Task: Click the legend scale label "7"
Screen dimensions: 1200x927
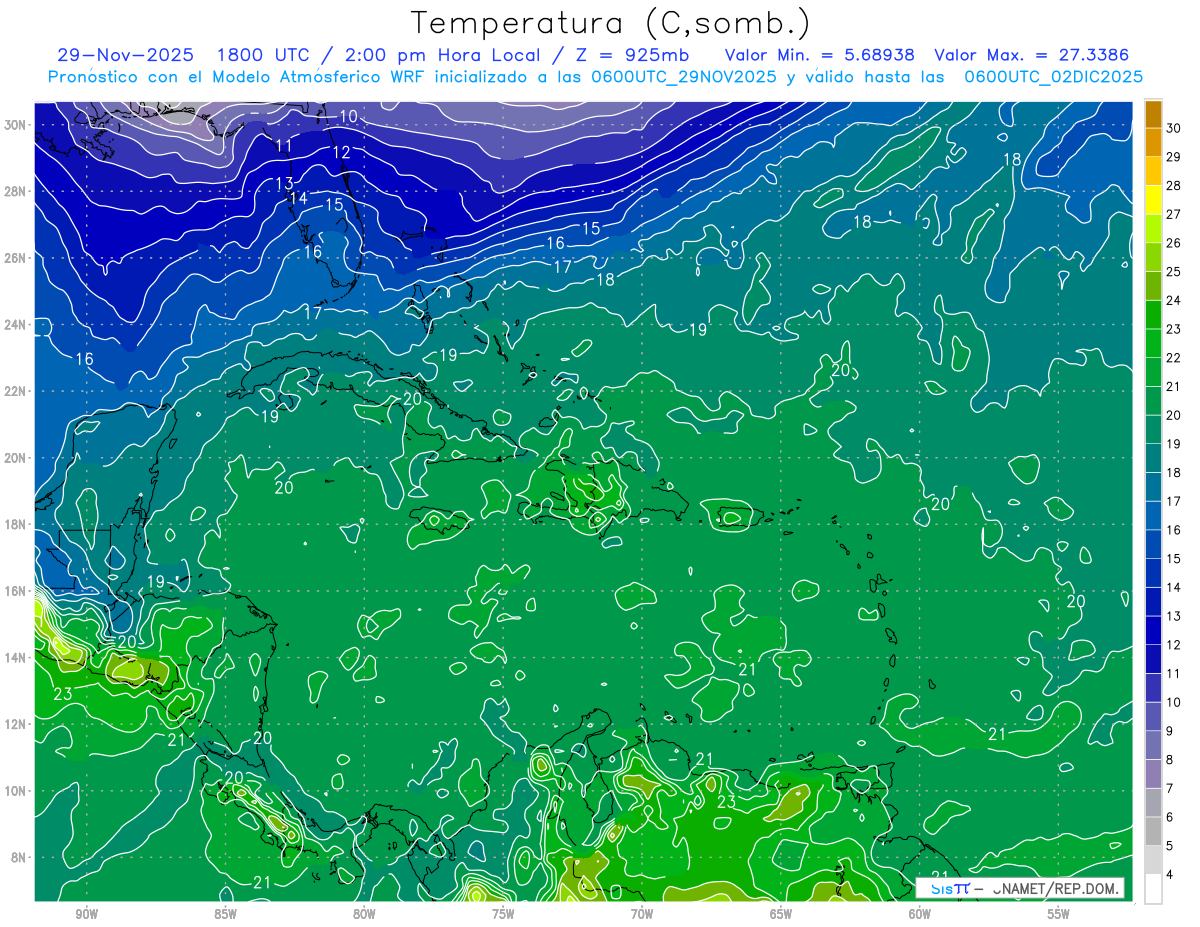Action: click(1170, 788)
